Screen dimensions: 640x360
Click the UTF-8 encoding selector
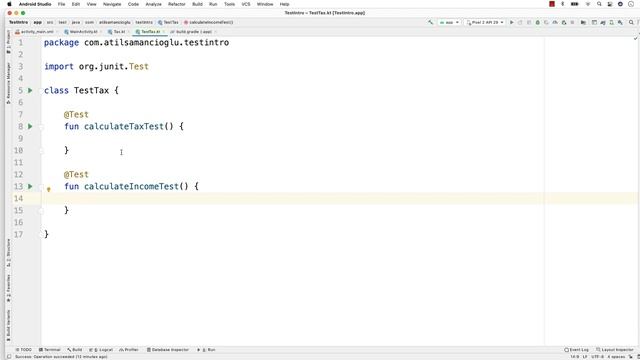(x=598, y=357)
